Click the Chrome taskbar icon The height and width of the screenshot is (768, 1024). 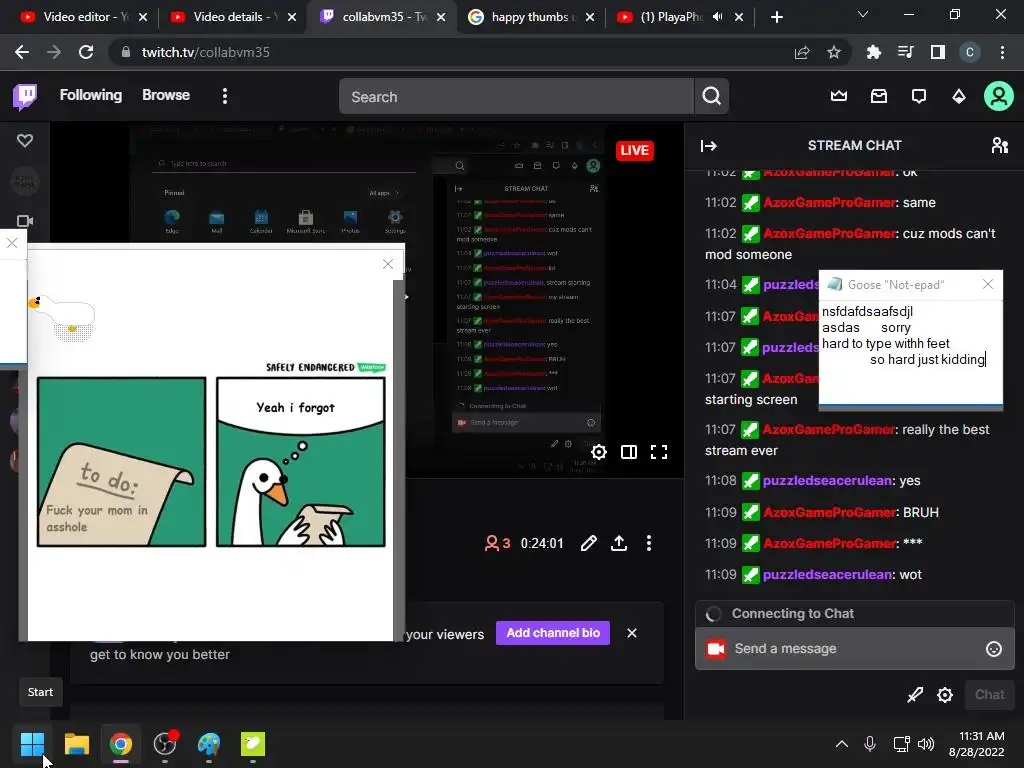tap(121, 744)
